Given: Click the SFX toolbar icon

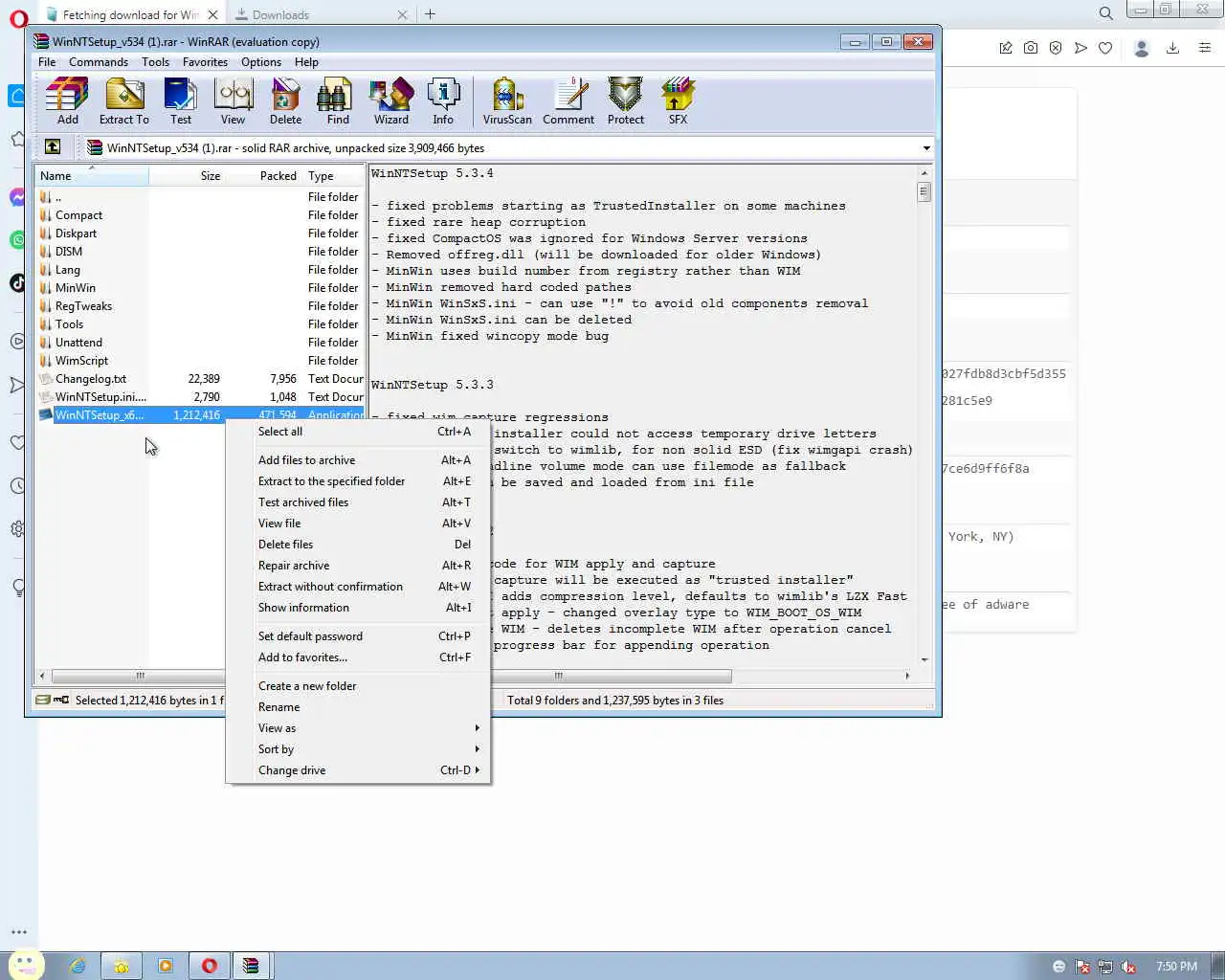Looking at the screenshot, I should click(x=678, y=101).
